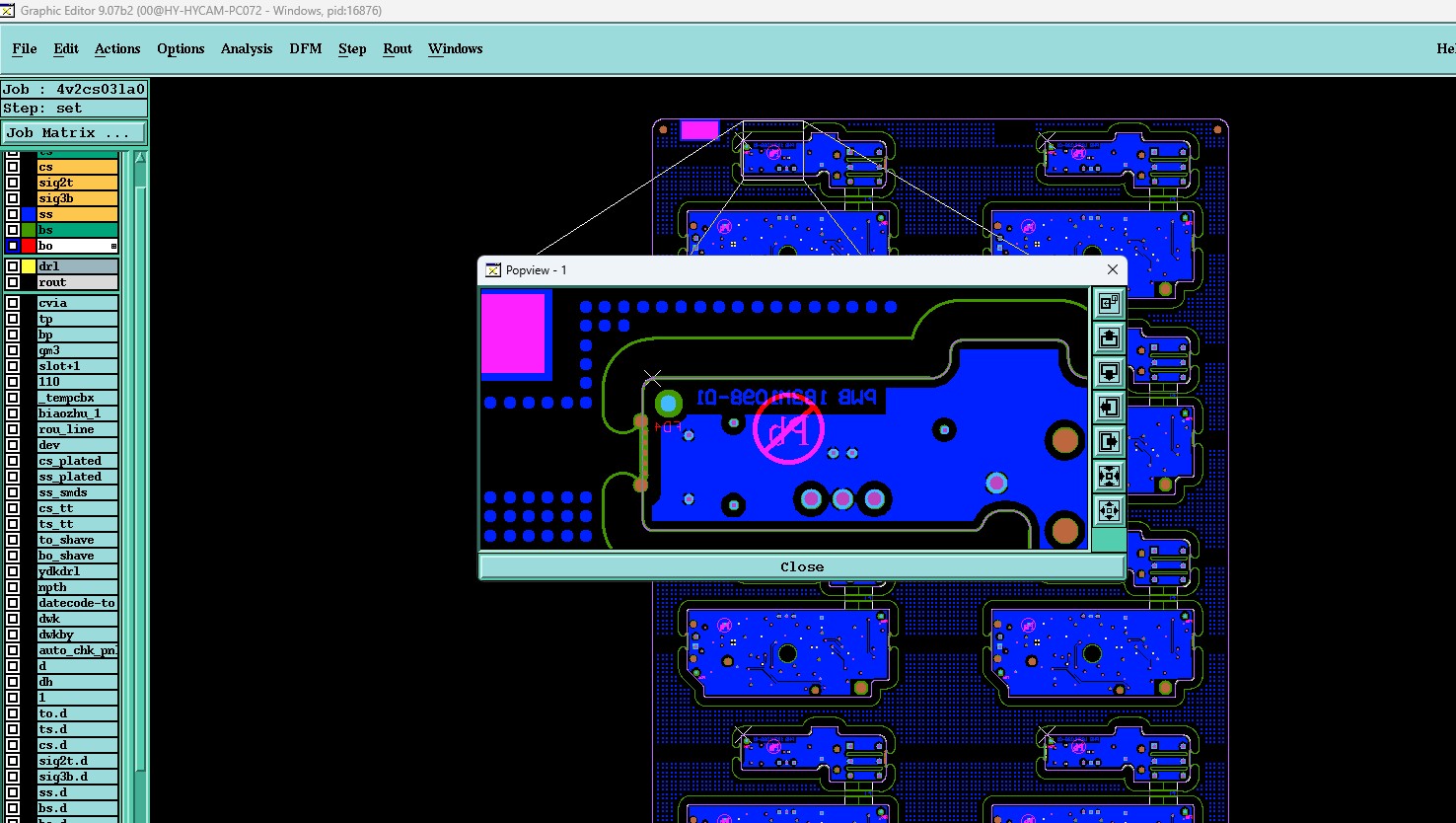Screen dimensions: 1456x823
Task: Open the DFM menu
Action: pyautogui.click(x=306, y=48)
